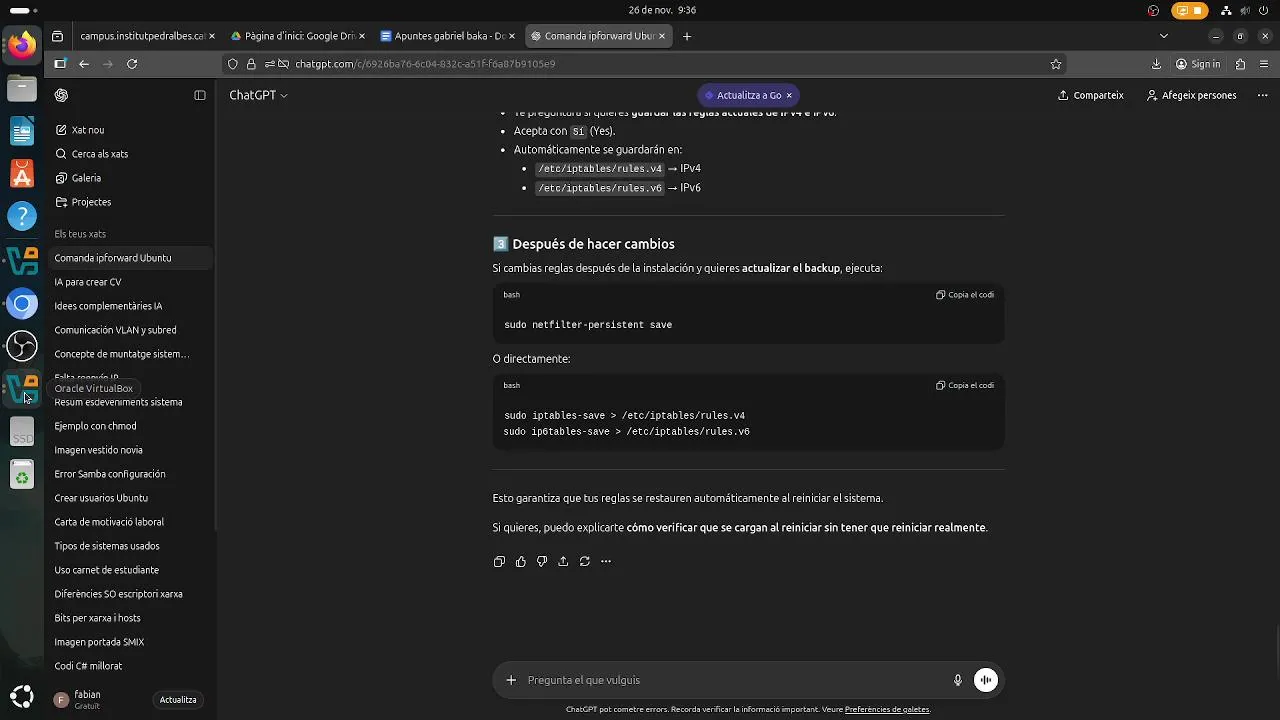This screenshot has width=1280, height=720.
Task: Open chat Crear usuarios Ubuntu
Action: tap(132, 498)
